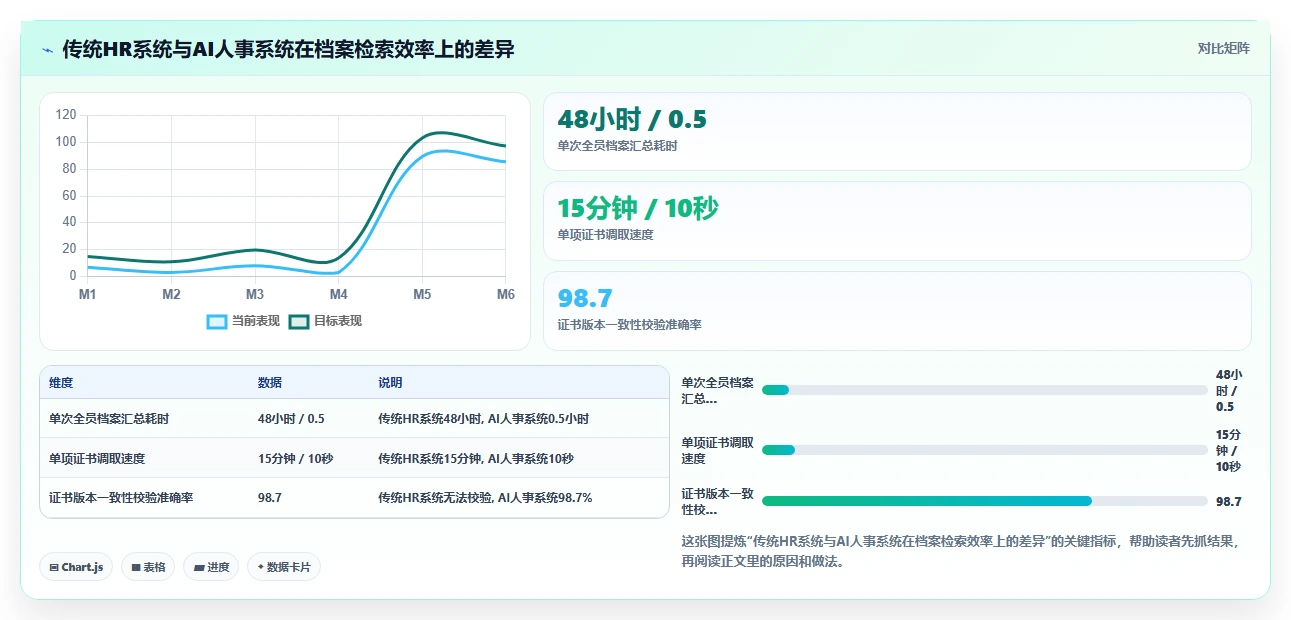Click the 98.7 data card value
Viewport: 1291px width, 620px height.
(x=585, y=298)
